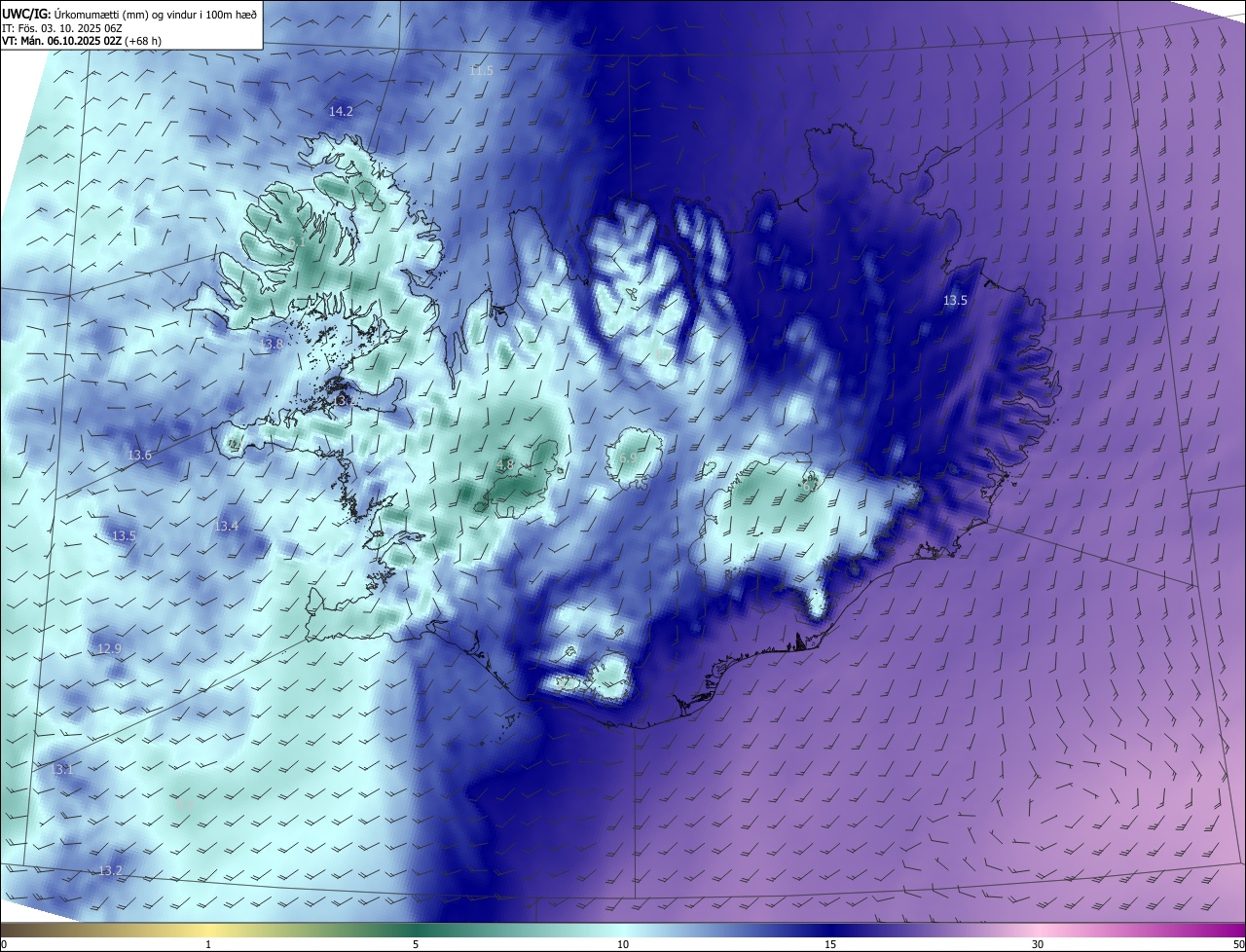Click the 13.5 value over the southwest ocean
Viewport: 1246px width, 952px height.
pos(124,536)
